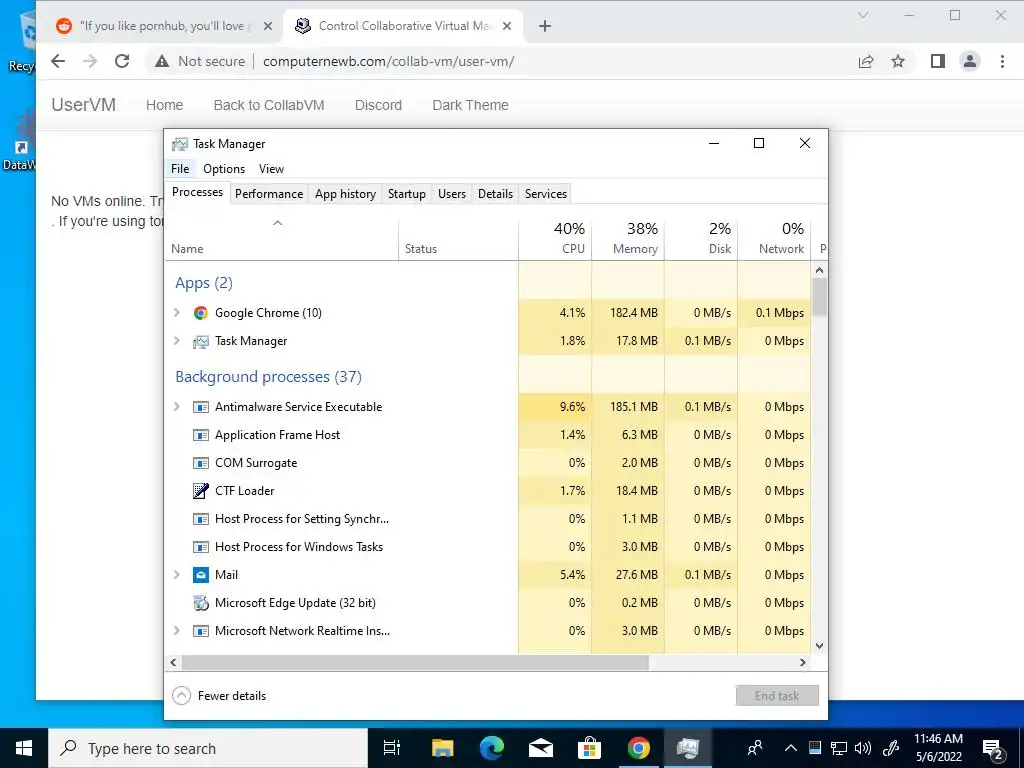Sort processes by CPU column
The width and height of the screenshot is (1024, 768).
click(x=555, y=238)
